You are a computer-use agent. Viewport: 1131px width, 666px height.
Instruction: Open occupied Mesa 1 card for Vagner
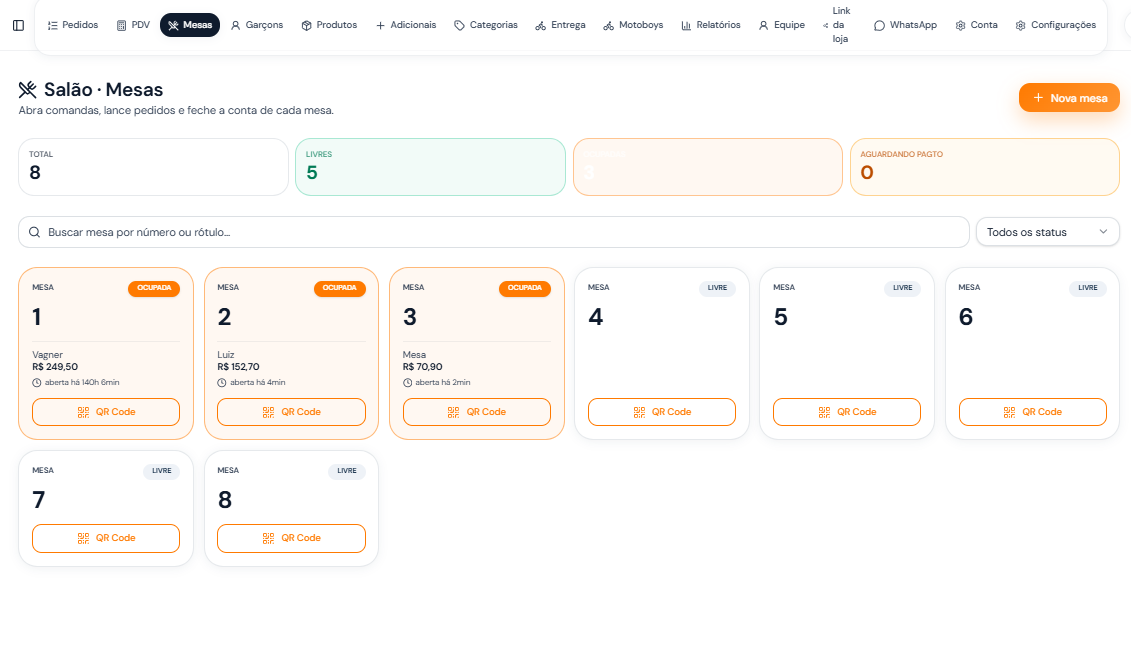(x=106, y=354)
